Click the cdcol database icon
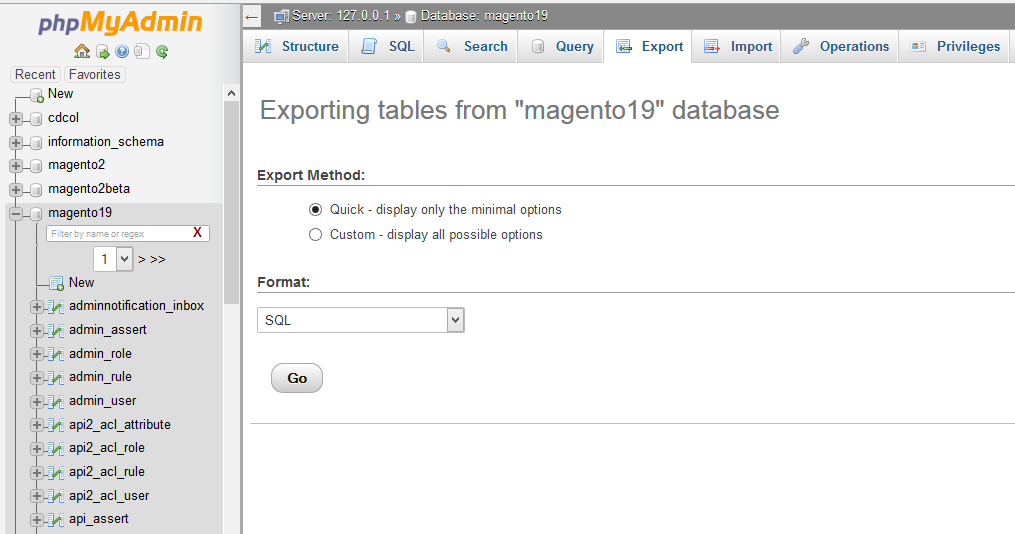This screenshot has height=534, width=1015. 36,119
